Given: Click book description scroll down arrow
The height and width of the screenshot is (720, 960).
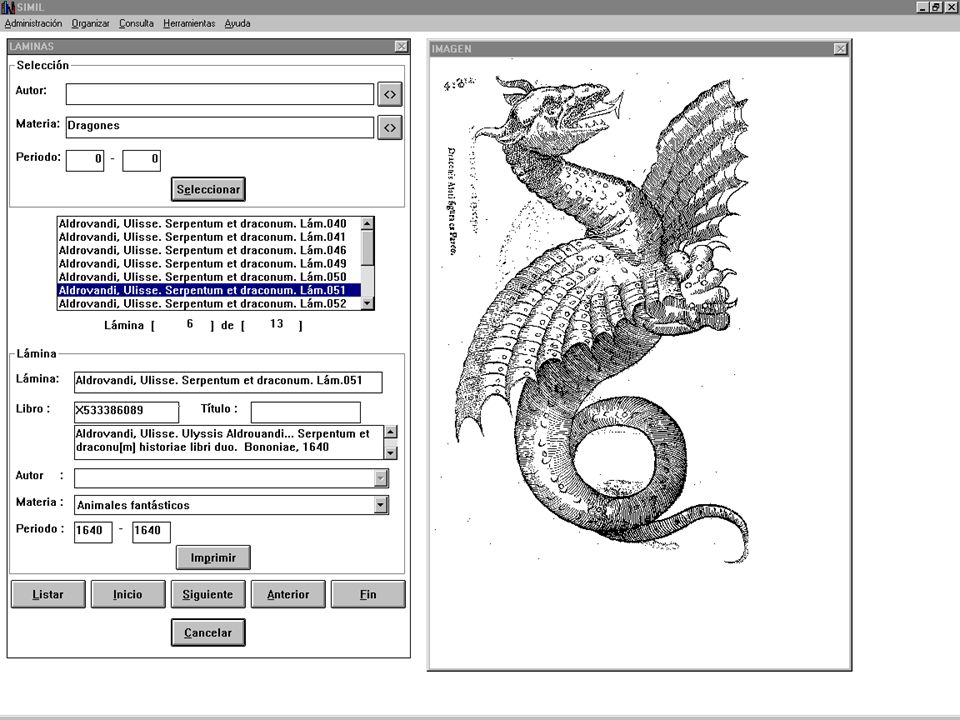Looking at the screenshot, I should [390, 452].
